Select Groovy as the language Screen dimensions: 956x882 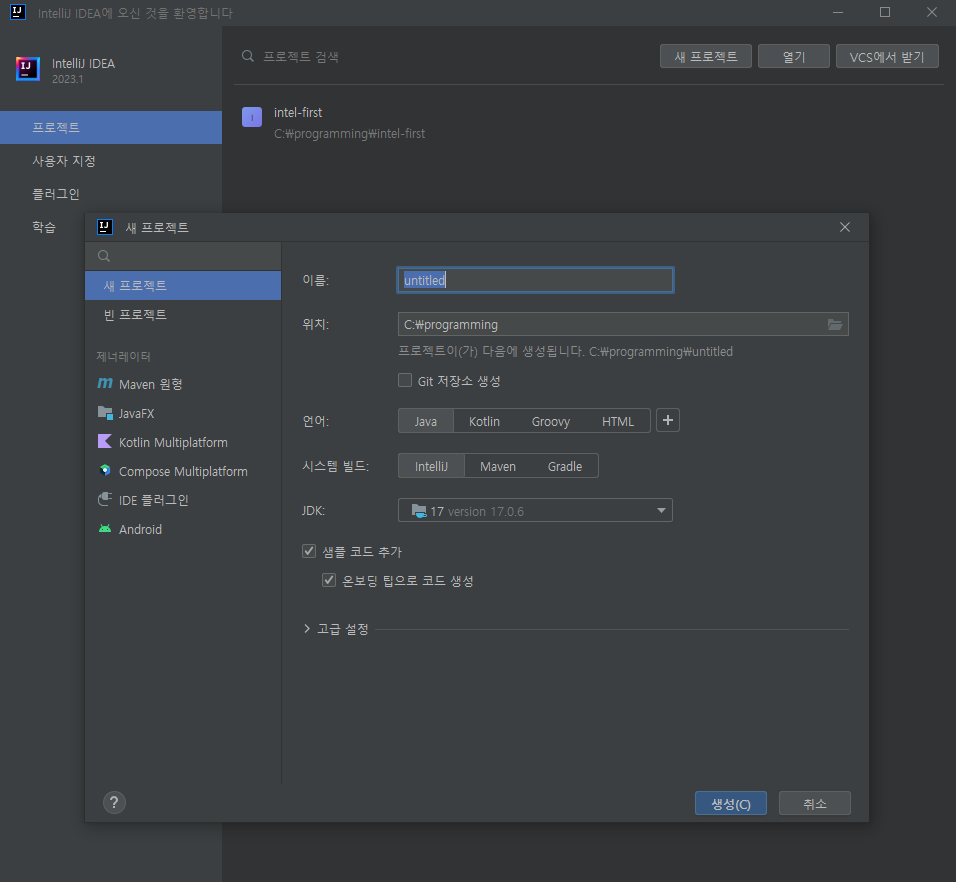pyautogui.click(x=551, y=421)
